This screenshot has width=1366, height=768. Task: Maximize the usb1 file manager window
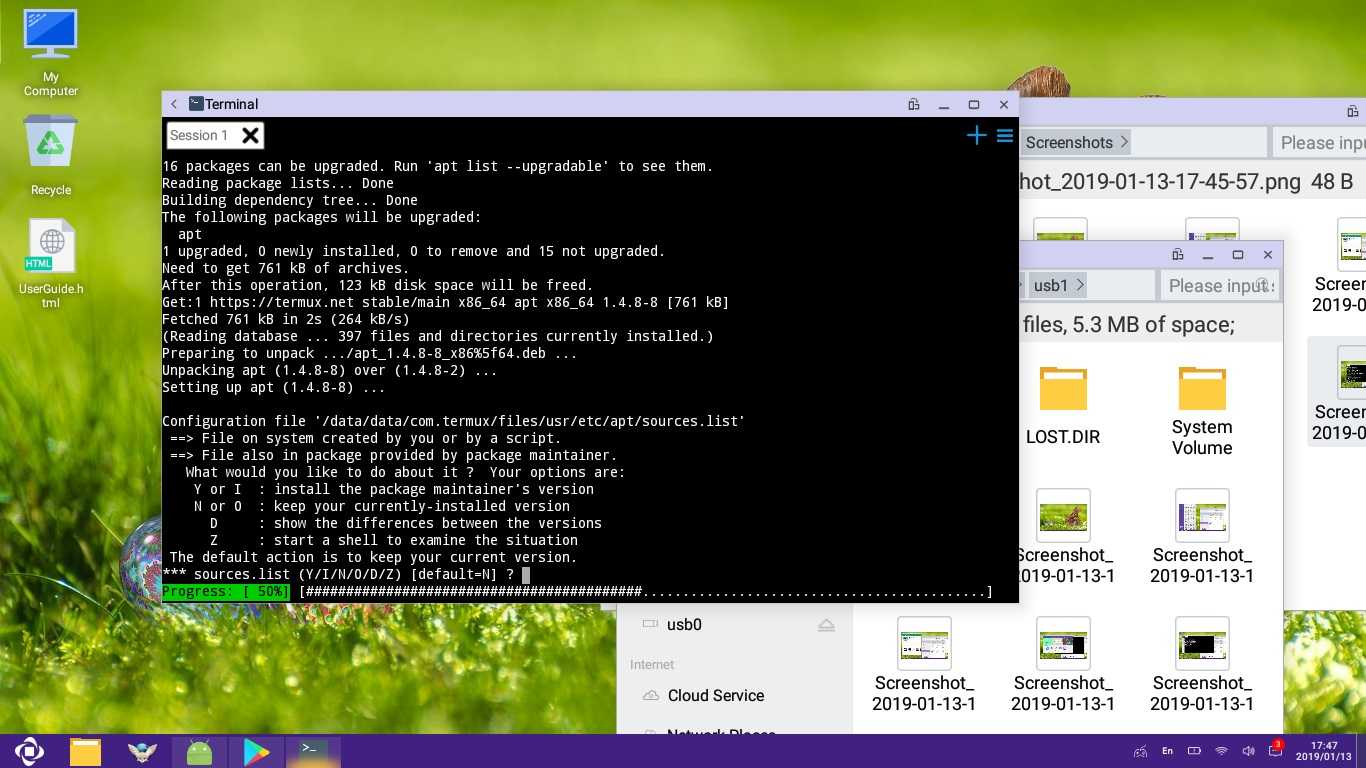(1237, 254)
